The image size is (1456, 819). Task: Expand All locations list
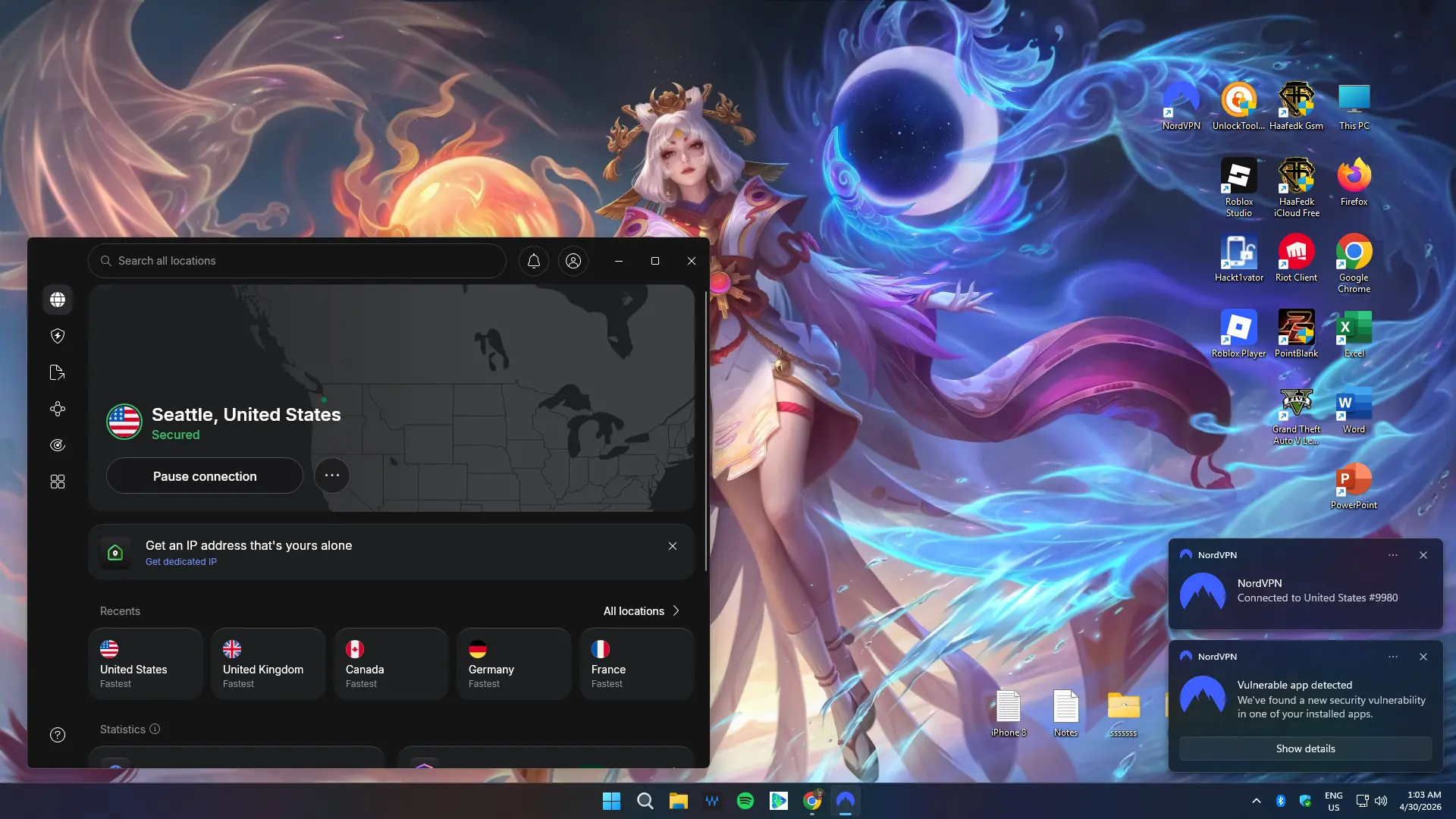tap(642, 611)
